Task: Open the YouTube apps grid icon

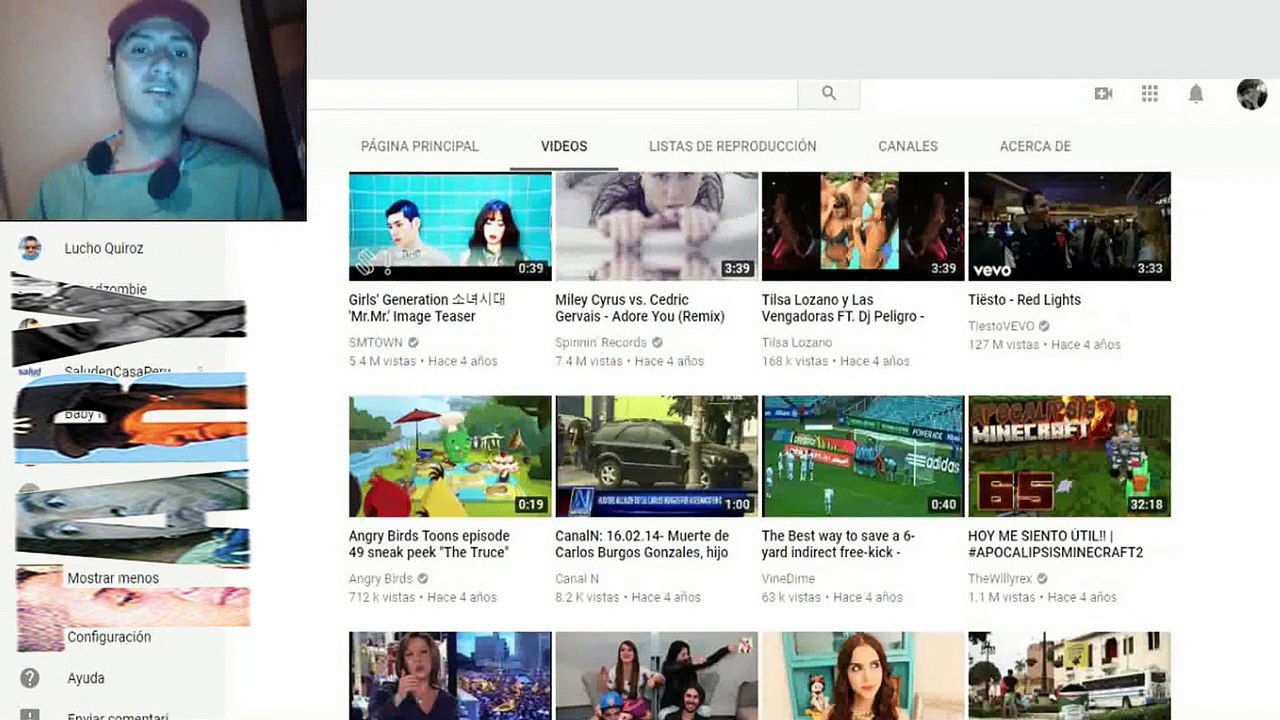Action: (x=1150, y=93)
